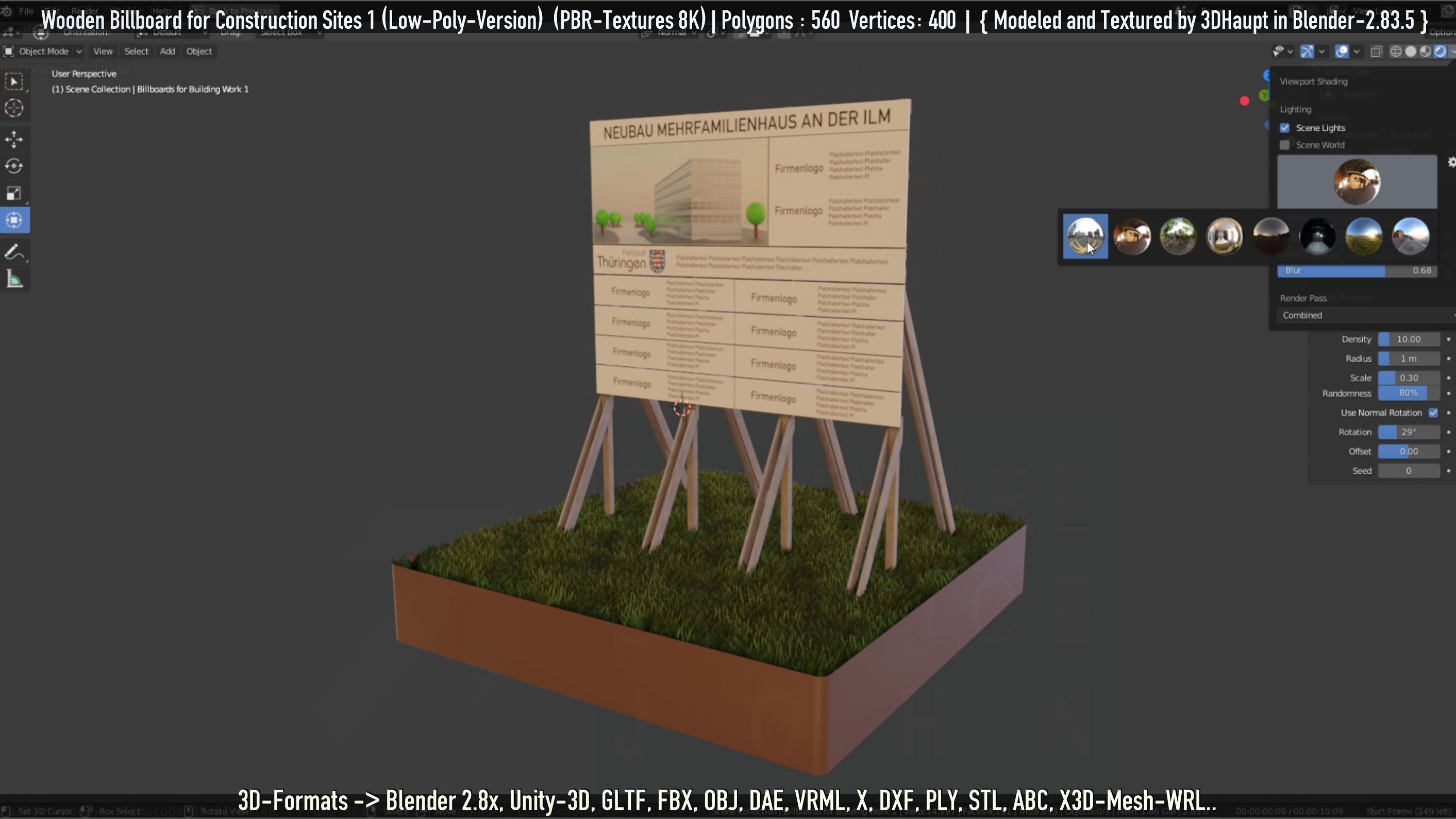Expand the gizmo options arrow
The width and height of the screenshot is (1456, 819).
tap(1321, 52)
